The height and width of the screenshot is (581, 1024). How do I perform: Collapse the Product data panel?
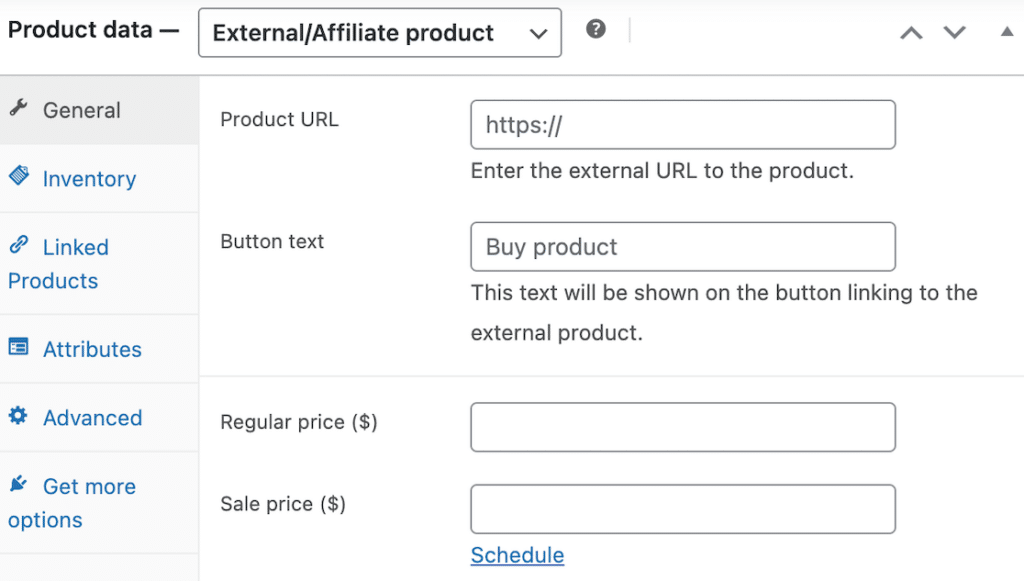(1008, 32)
